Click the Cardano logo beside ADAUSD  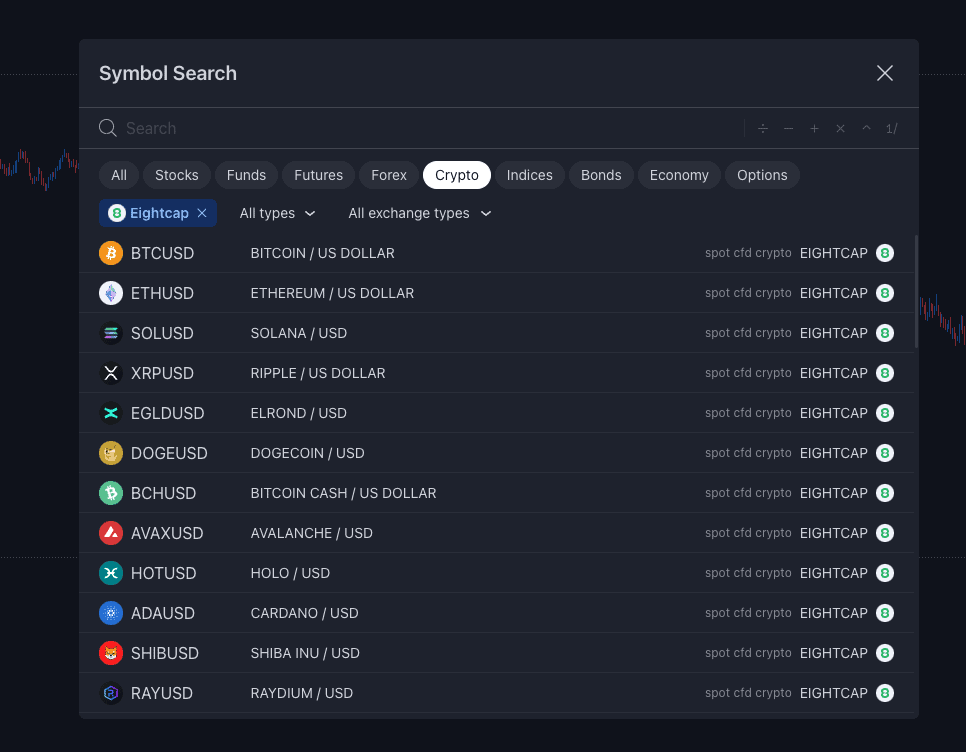click(111, 613)
